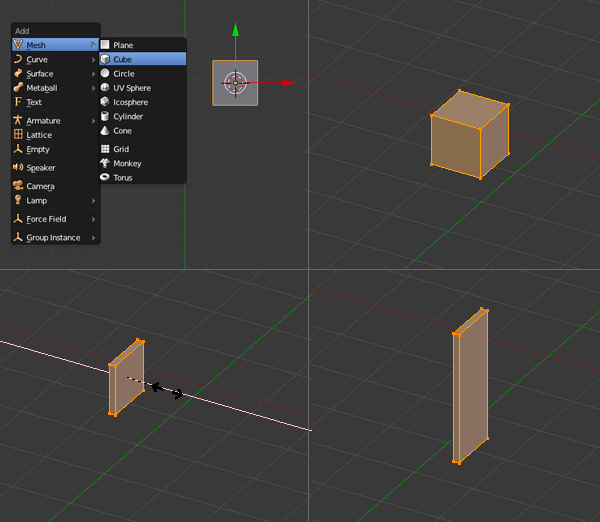Click the Cylinder icon

[105, 116]
